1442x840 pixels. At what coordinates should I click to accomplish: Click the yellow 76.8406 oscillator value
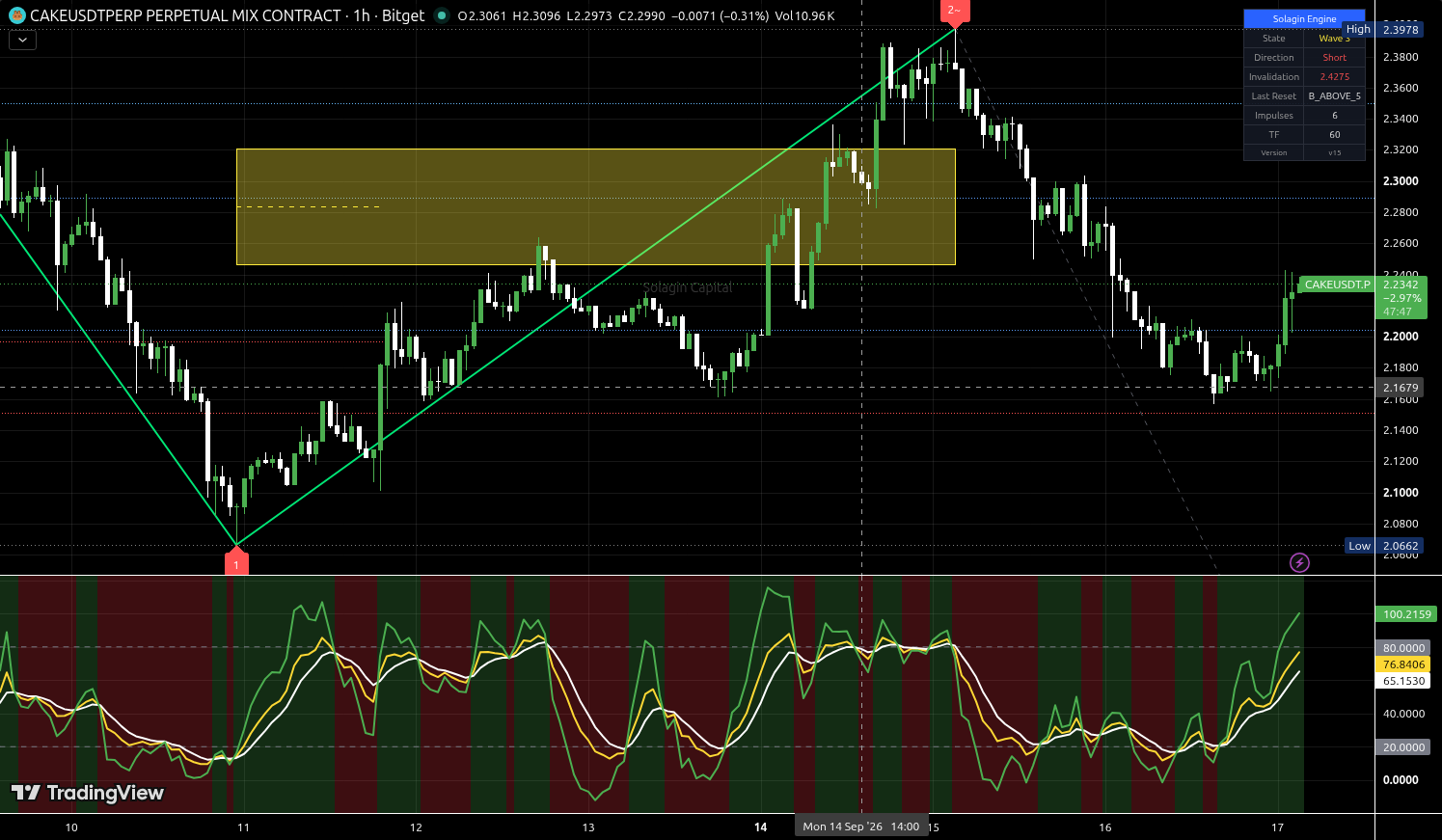coord(1403,664)
